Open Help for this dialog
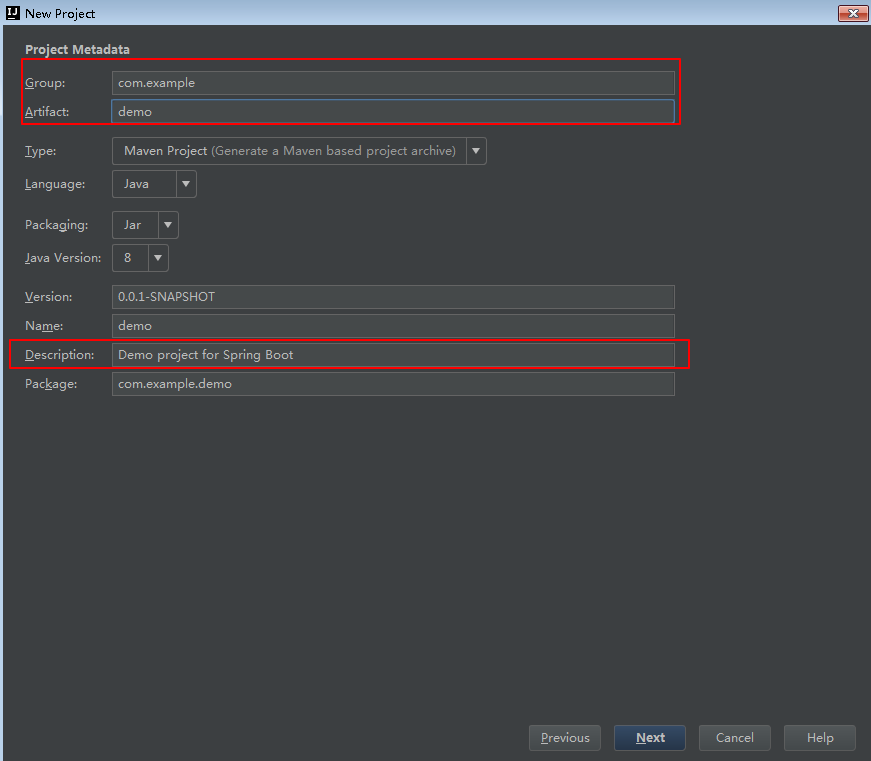The image size is (871, 761). [x=820, y=738]
